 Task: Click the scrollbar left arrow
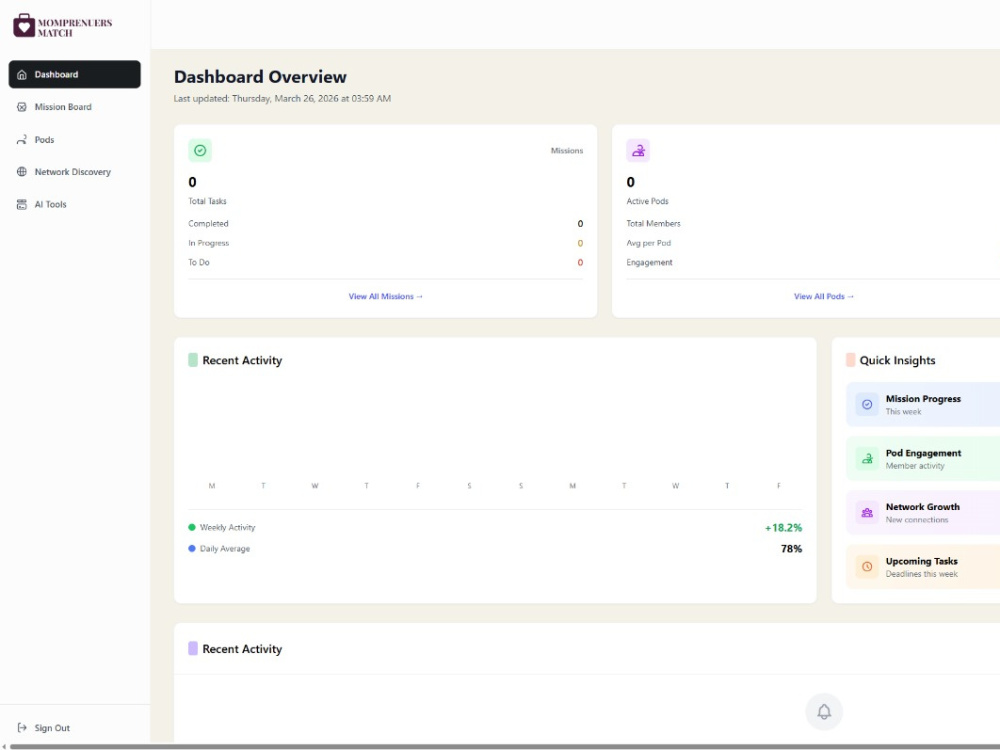pos(4,746)
